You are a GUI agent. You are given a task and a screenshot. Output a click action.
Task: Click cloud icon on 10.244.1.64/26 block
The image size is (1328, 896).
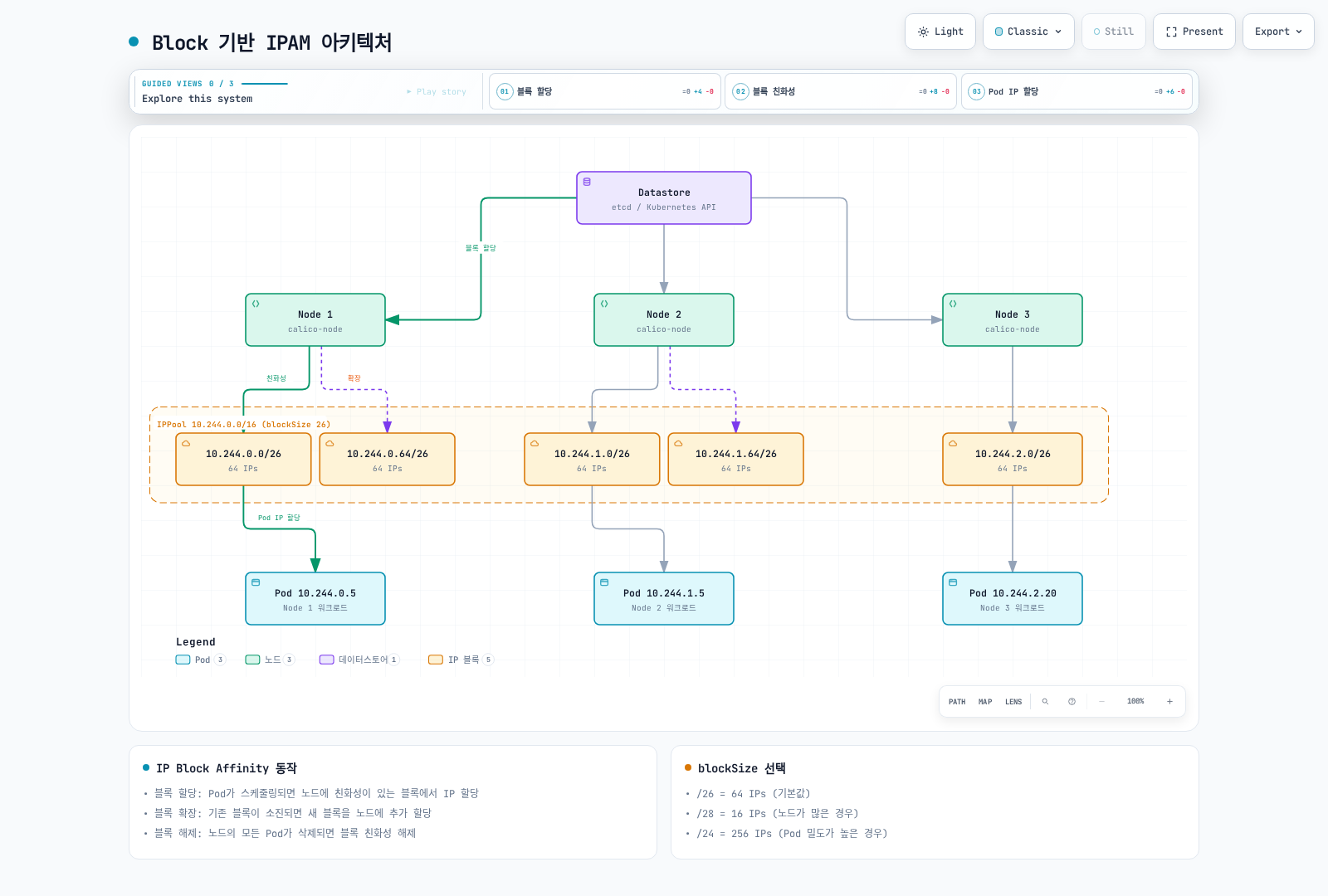click(x=678, y=443)
